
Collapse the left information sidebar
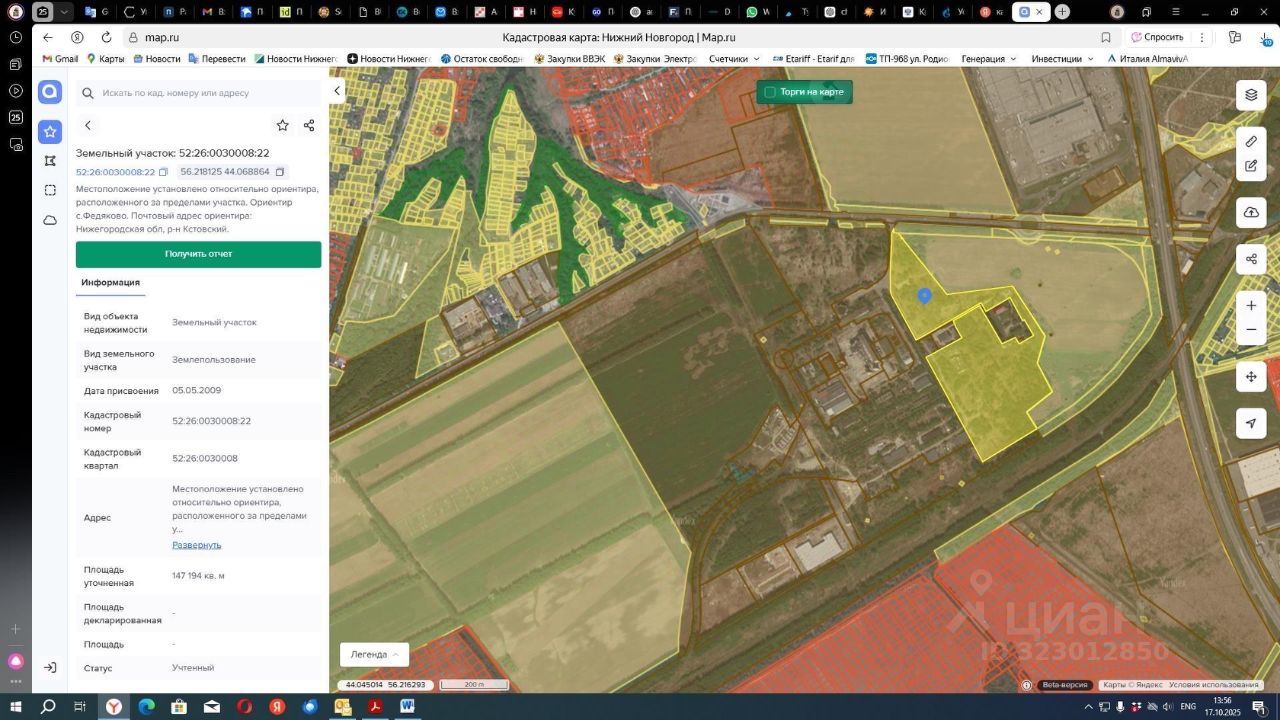click(337, 91)
